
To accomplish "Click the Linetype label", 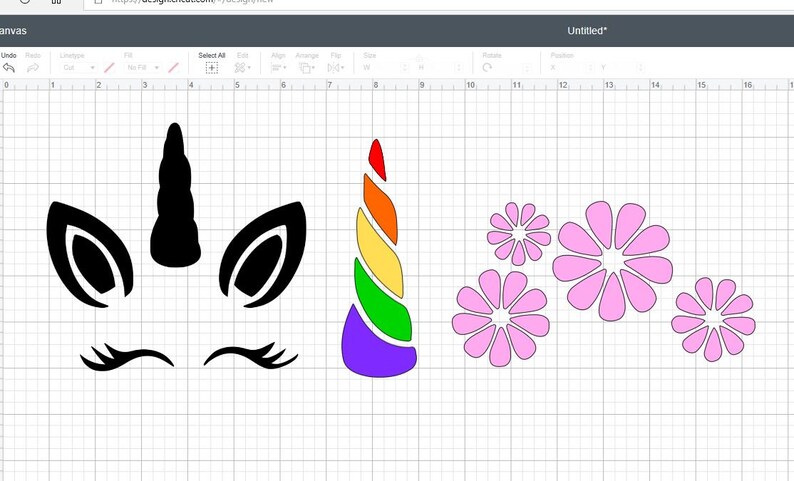I will [x=72, y=55].
